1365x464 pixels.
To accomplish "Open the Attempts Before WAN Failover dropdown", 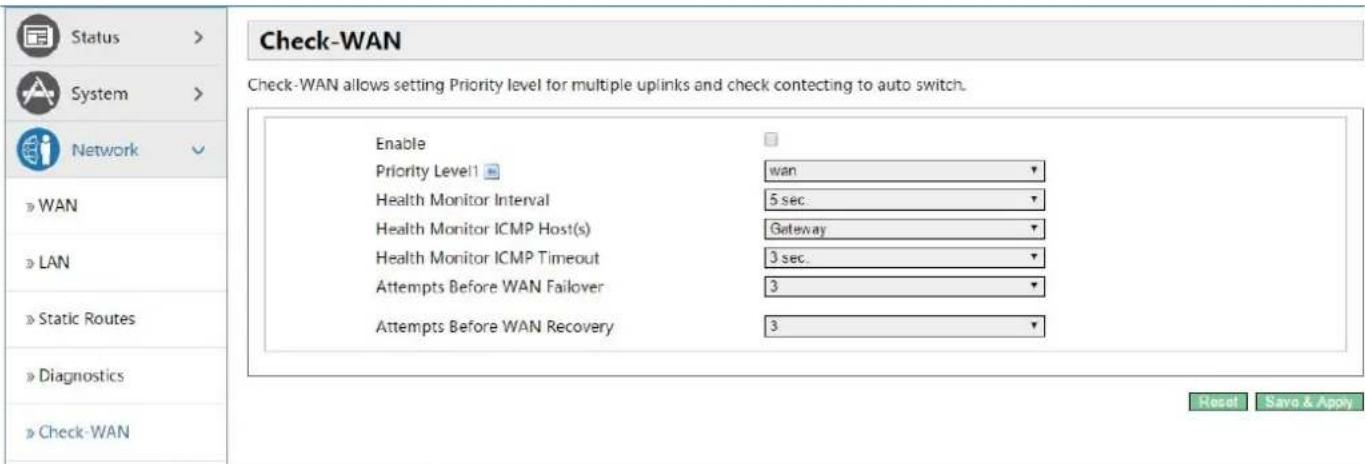I will tap(904, 287).
